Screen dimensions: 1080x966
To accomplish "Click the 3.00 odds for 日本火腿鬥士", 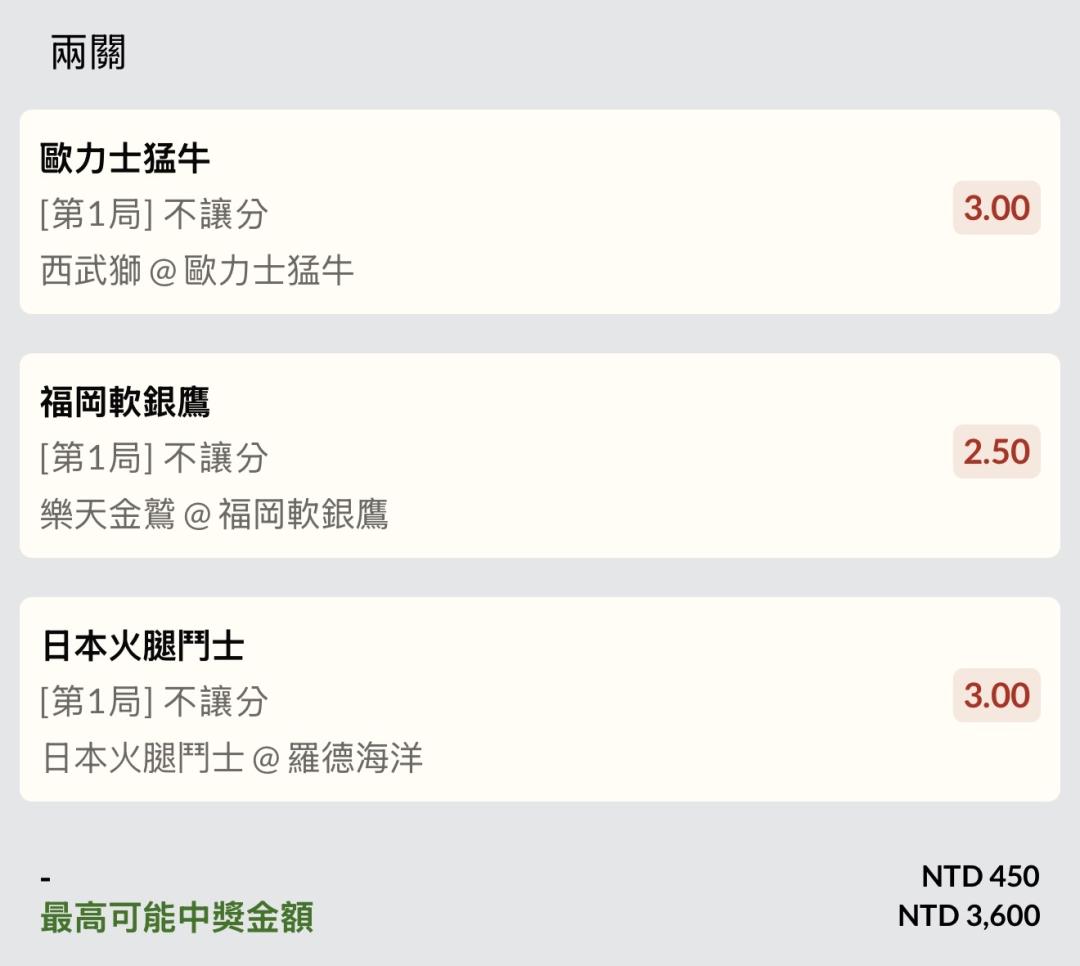I will 996,696.
